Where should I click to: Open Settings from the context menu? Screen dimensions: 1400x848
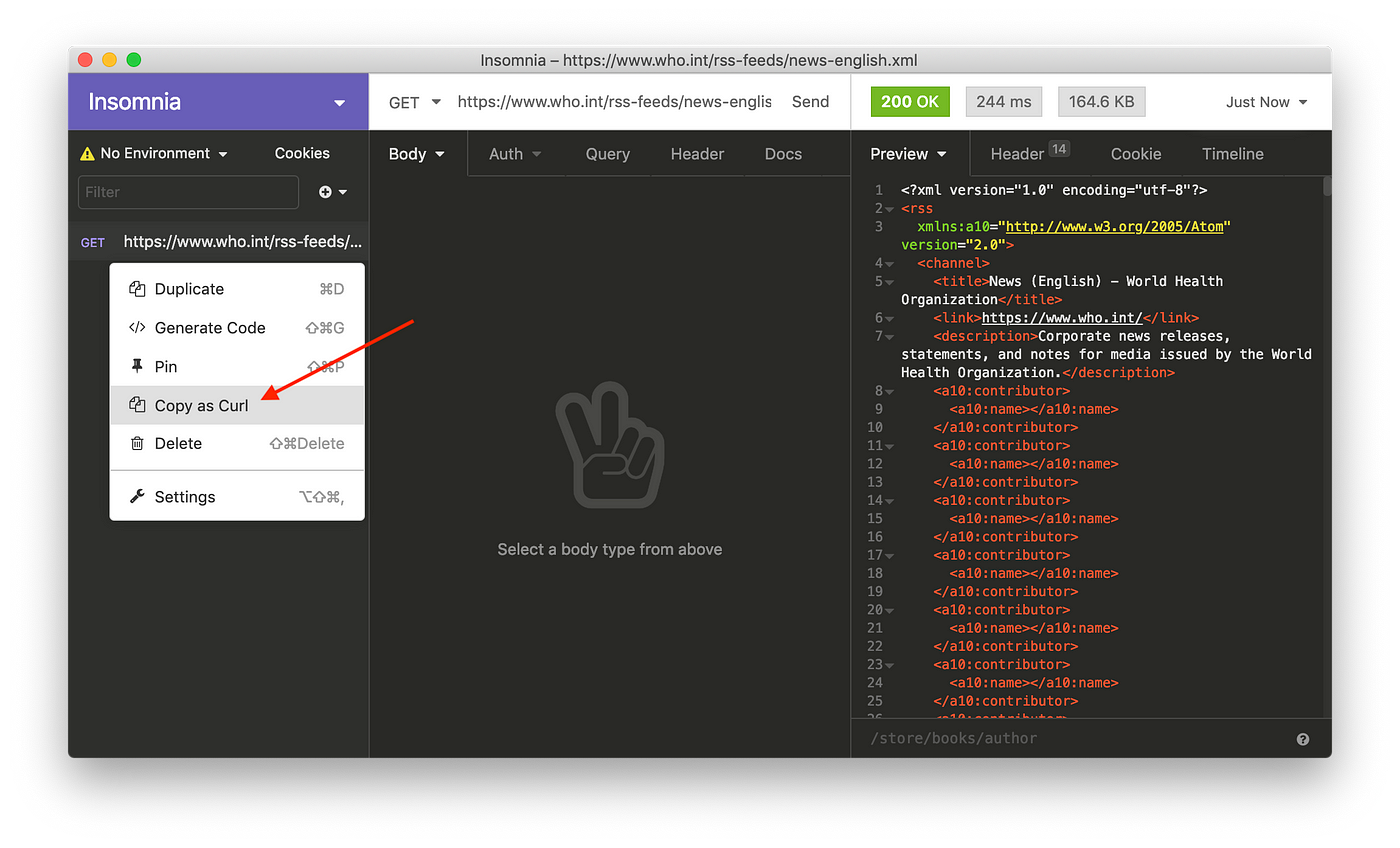pyautogui.click(x=237, y=496)
